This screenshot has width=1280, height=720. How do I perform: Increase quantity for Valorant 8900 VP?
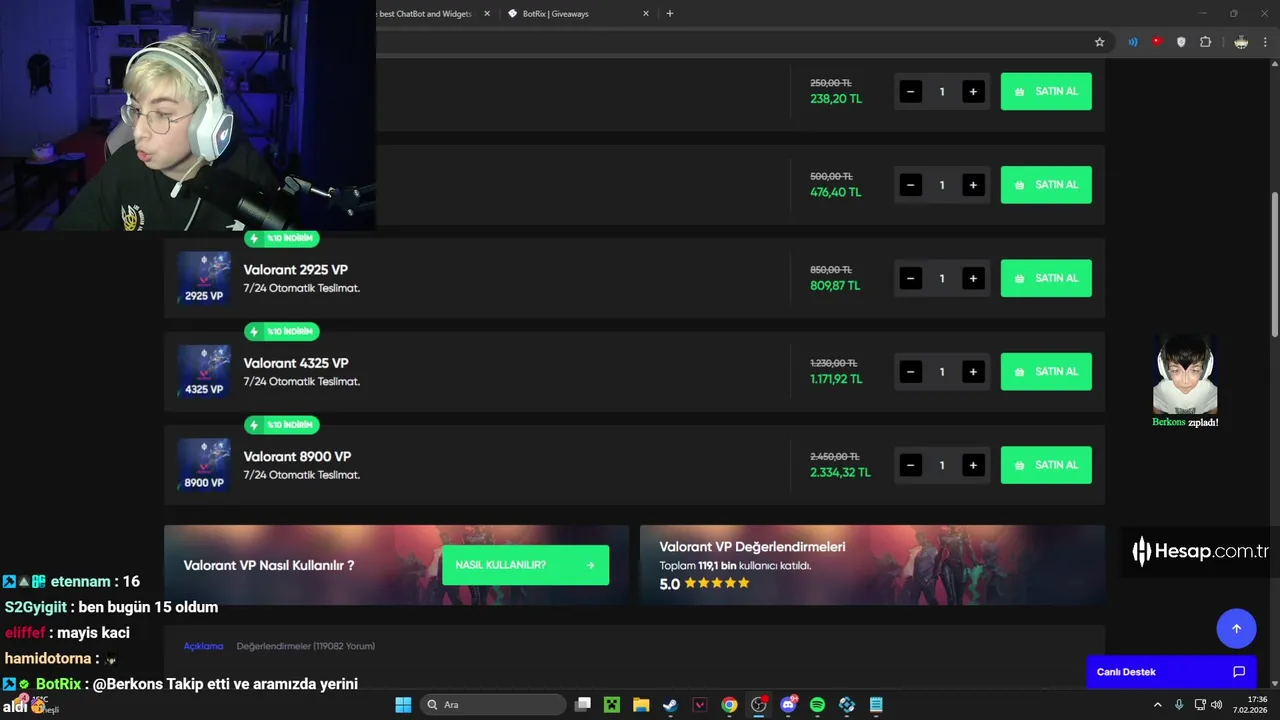972,465
